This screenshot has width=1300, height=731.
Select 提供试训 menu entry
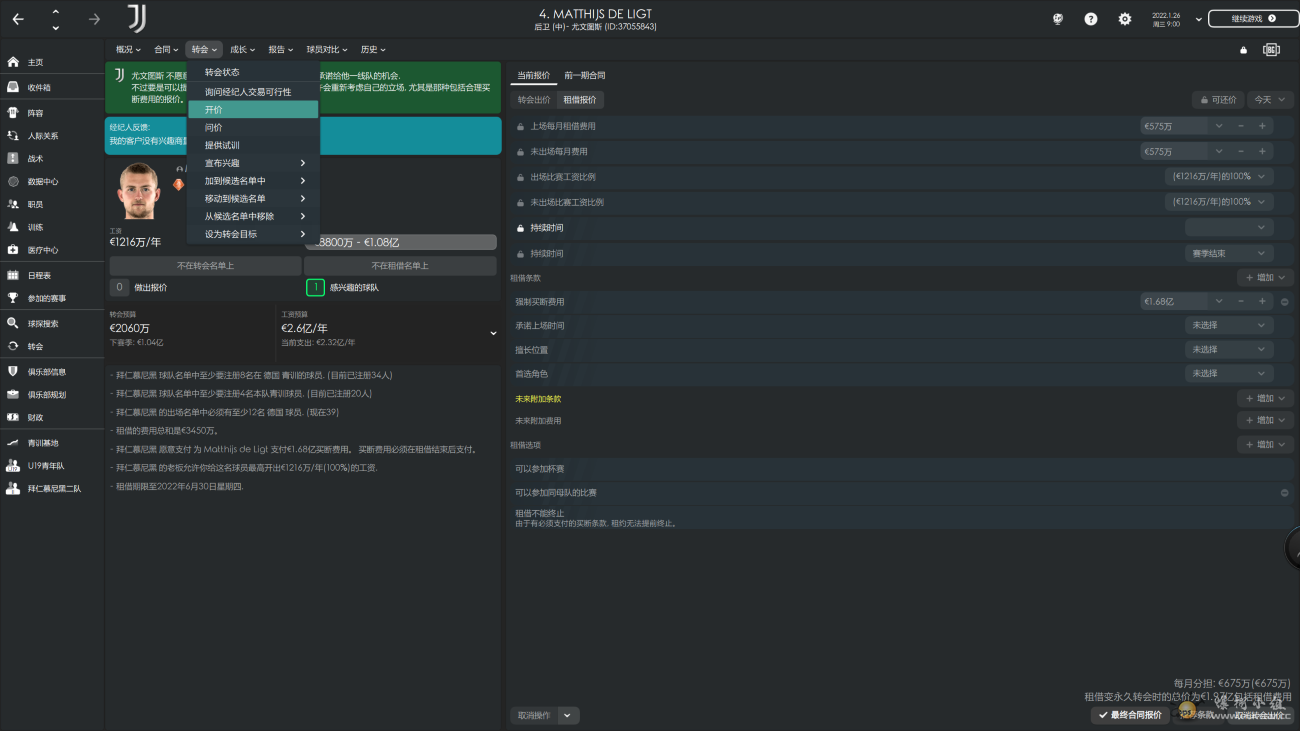pyautogui.click(x=253, y=146)
